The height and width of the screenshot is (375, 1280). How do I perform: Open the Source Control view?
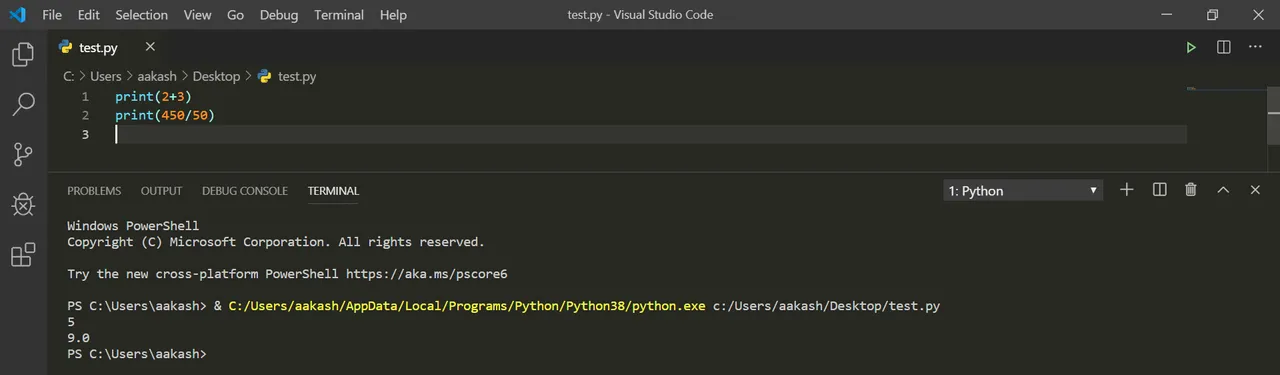pos(22,154)
